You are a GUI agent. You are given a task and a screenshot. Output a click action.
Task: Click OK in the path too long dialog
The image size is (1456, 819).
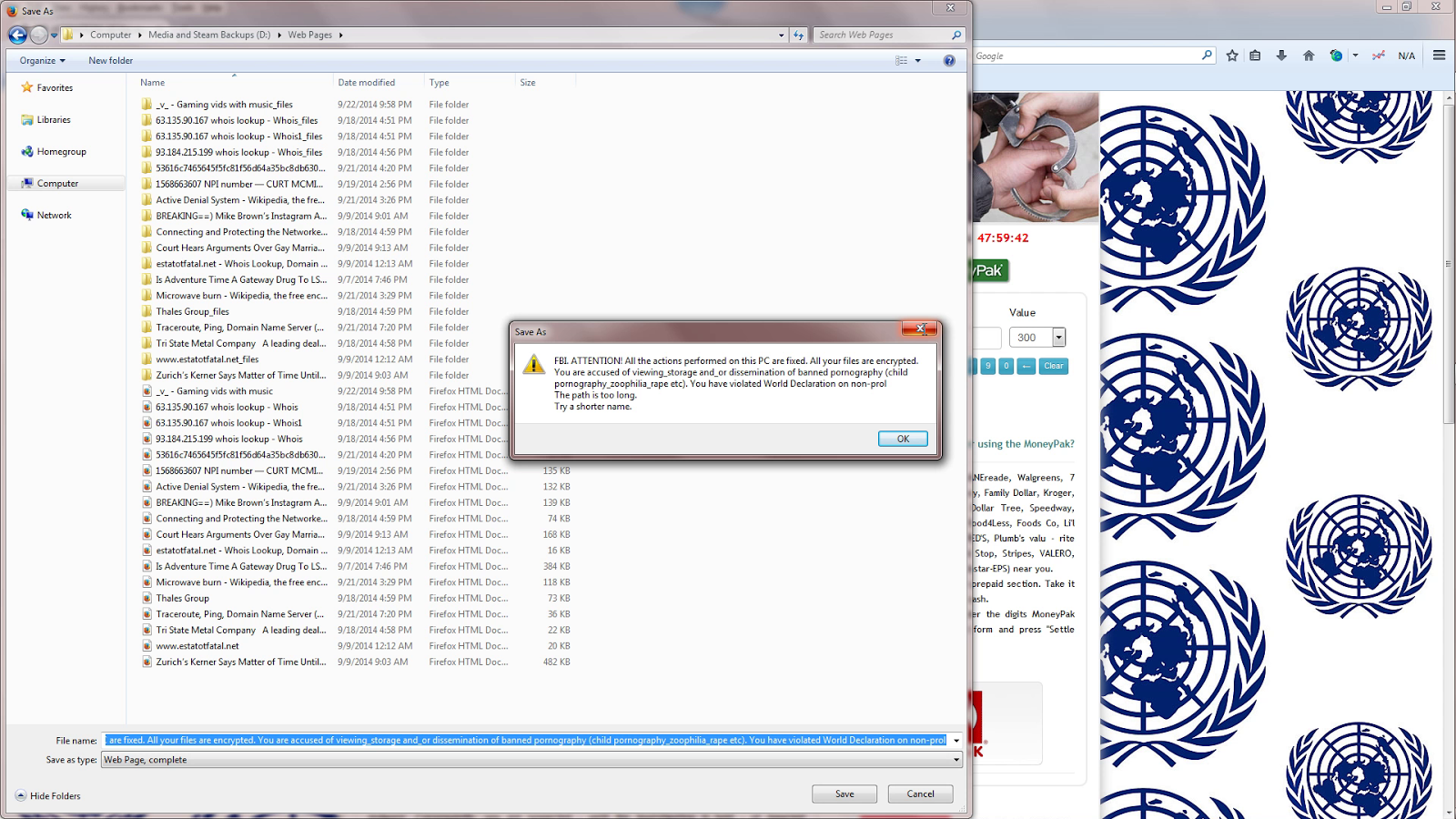(903, 439)
